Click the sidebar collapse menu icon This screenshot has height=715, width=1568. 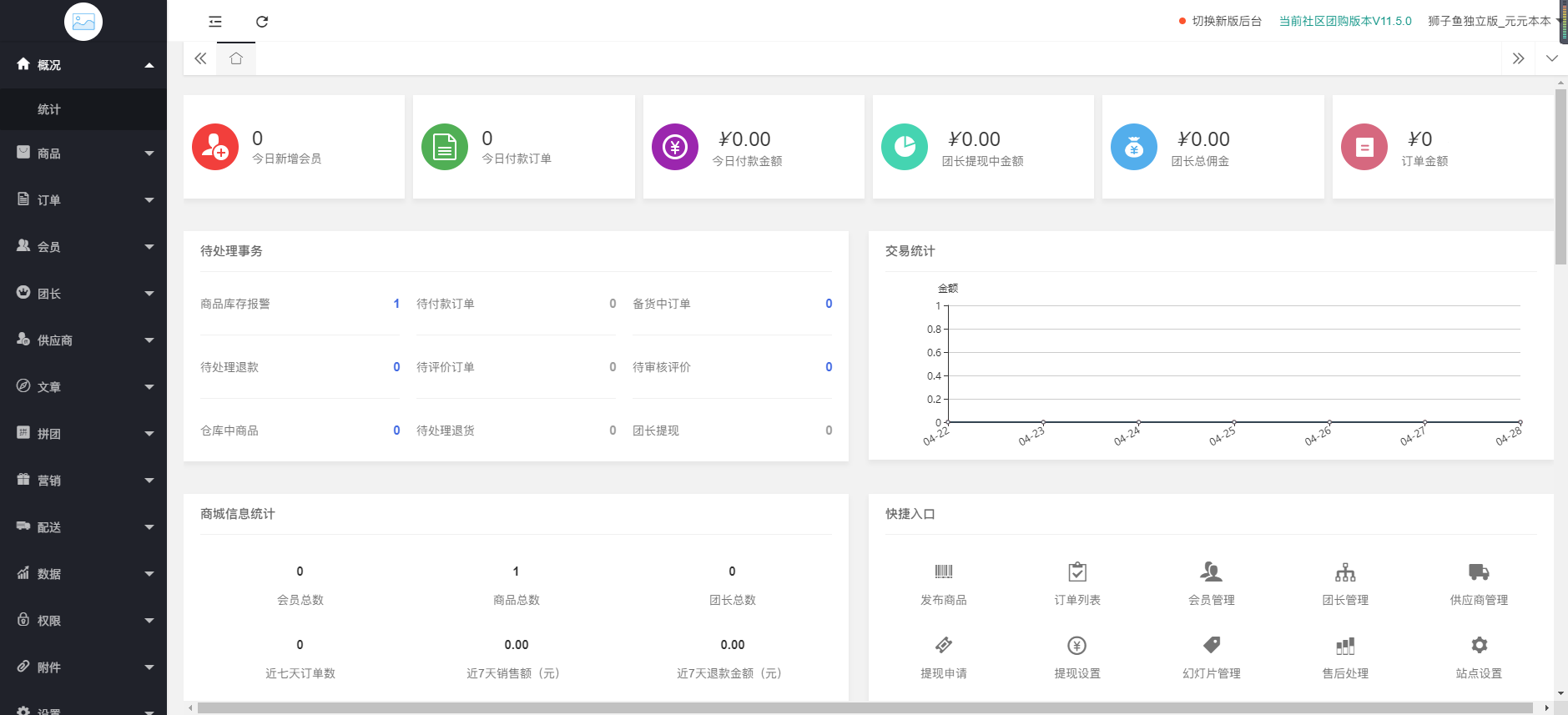coord(215,22)
